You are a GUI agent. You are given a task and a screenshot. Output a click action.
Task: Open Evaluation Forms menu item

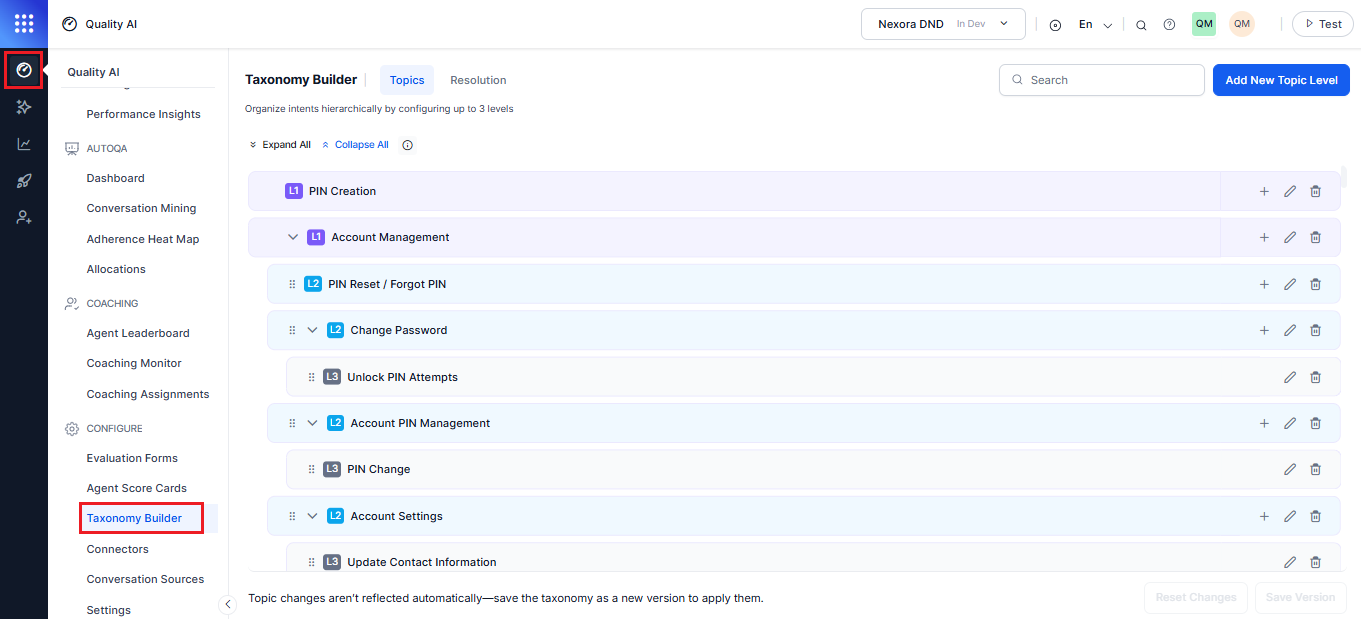[x=132, y=458]
